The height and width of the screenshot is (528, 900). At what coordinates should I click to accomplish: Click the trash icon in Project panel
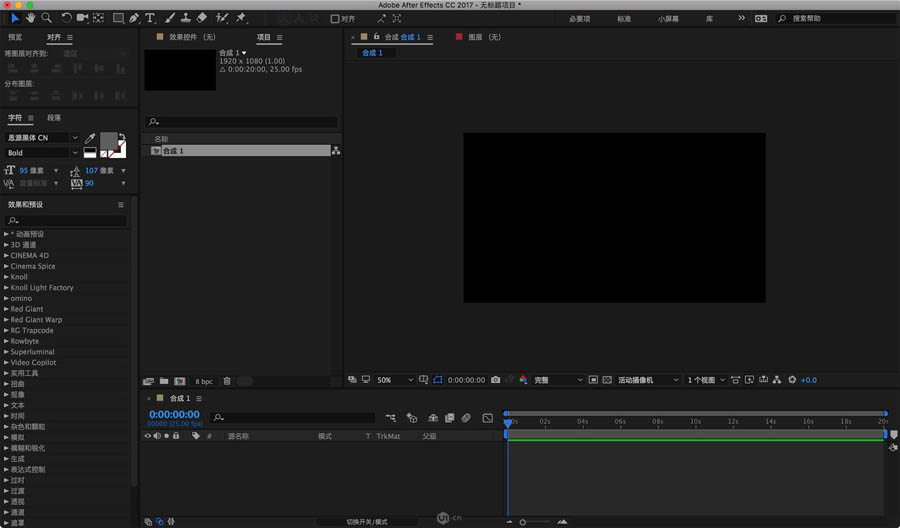pos(227,381)
